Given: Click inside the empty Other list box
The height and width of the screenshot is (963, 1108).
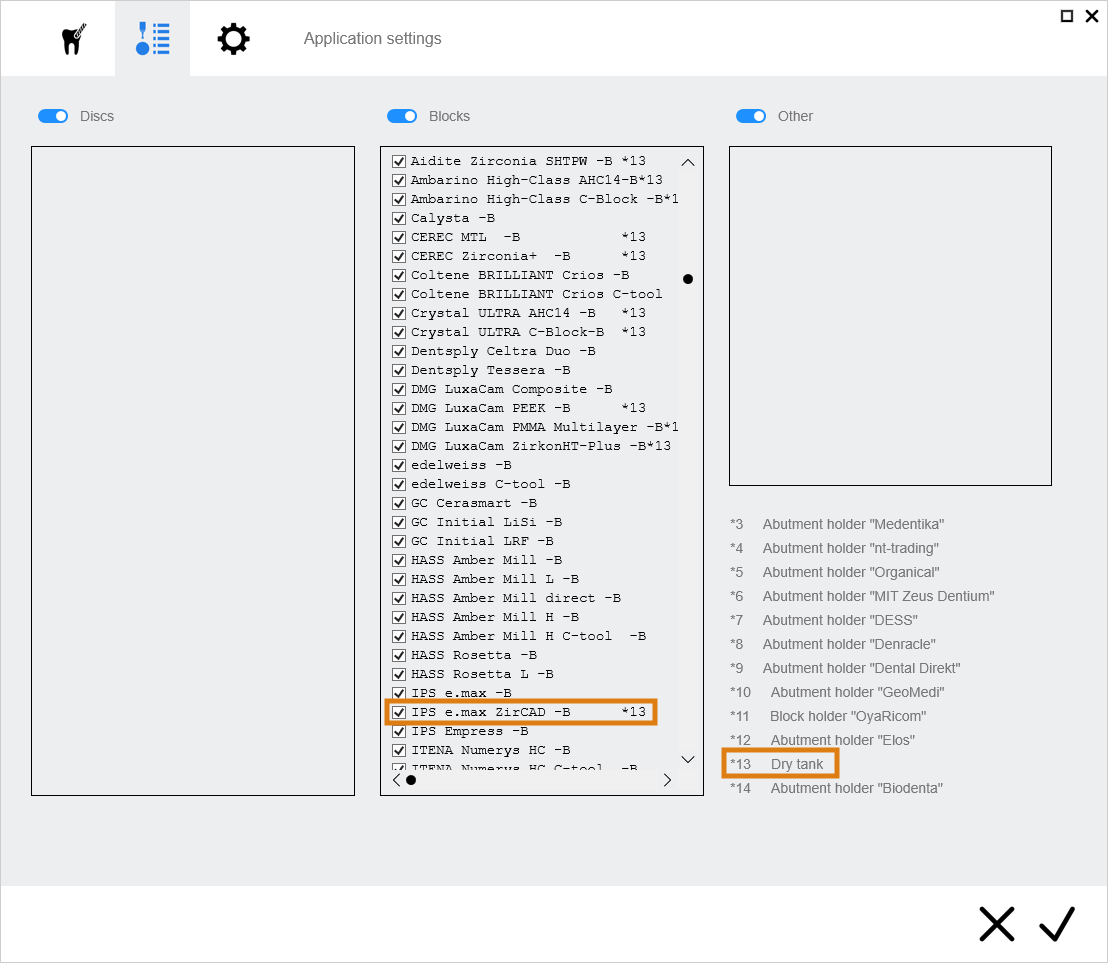Looking at the screenshot, I should point(890,316).
